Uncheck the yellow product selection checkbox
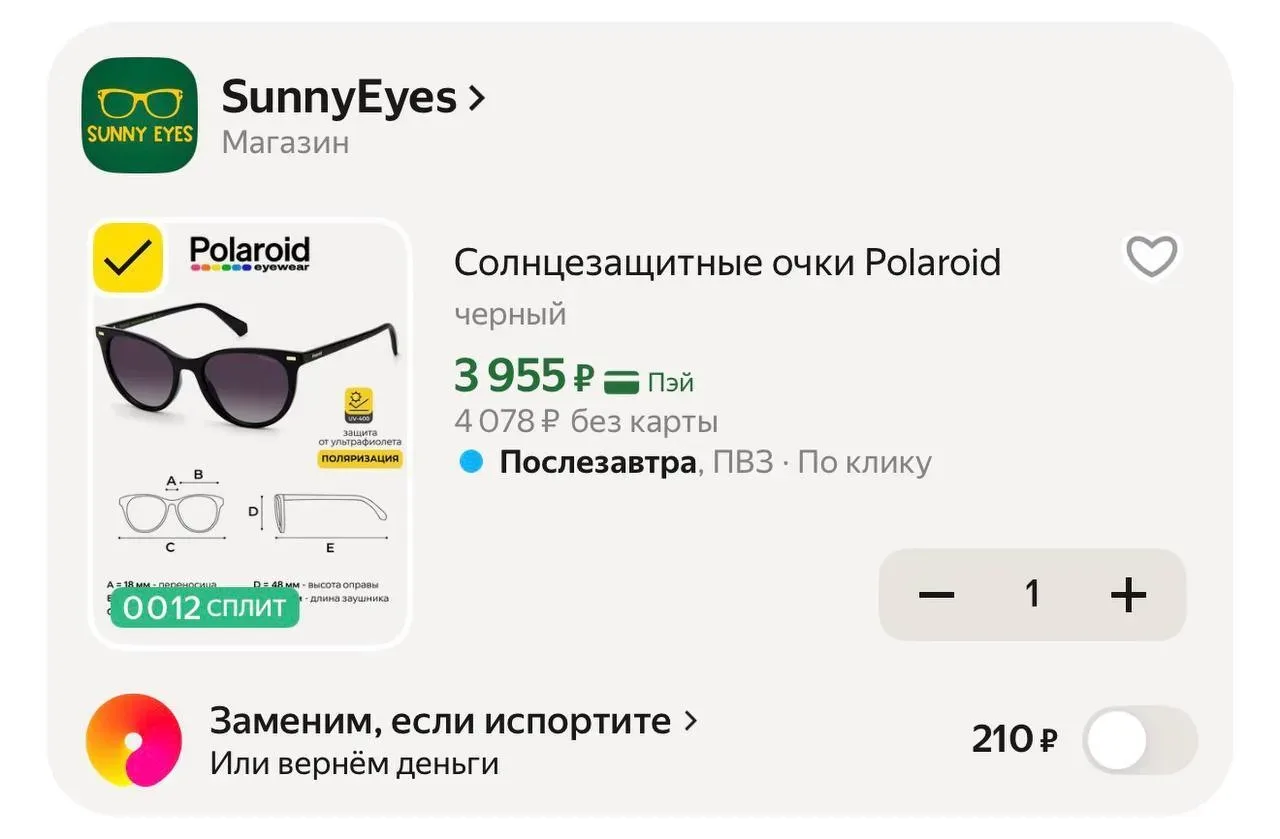The width and height of the screenshot is (1280, 839). (x=128, y=258)
